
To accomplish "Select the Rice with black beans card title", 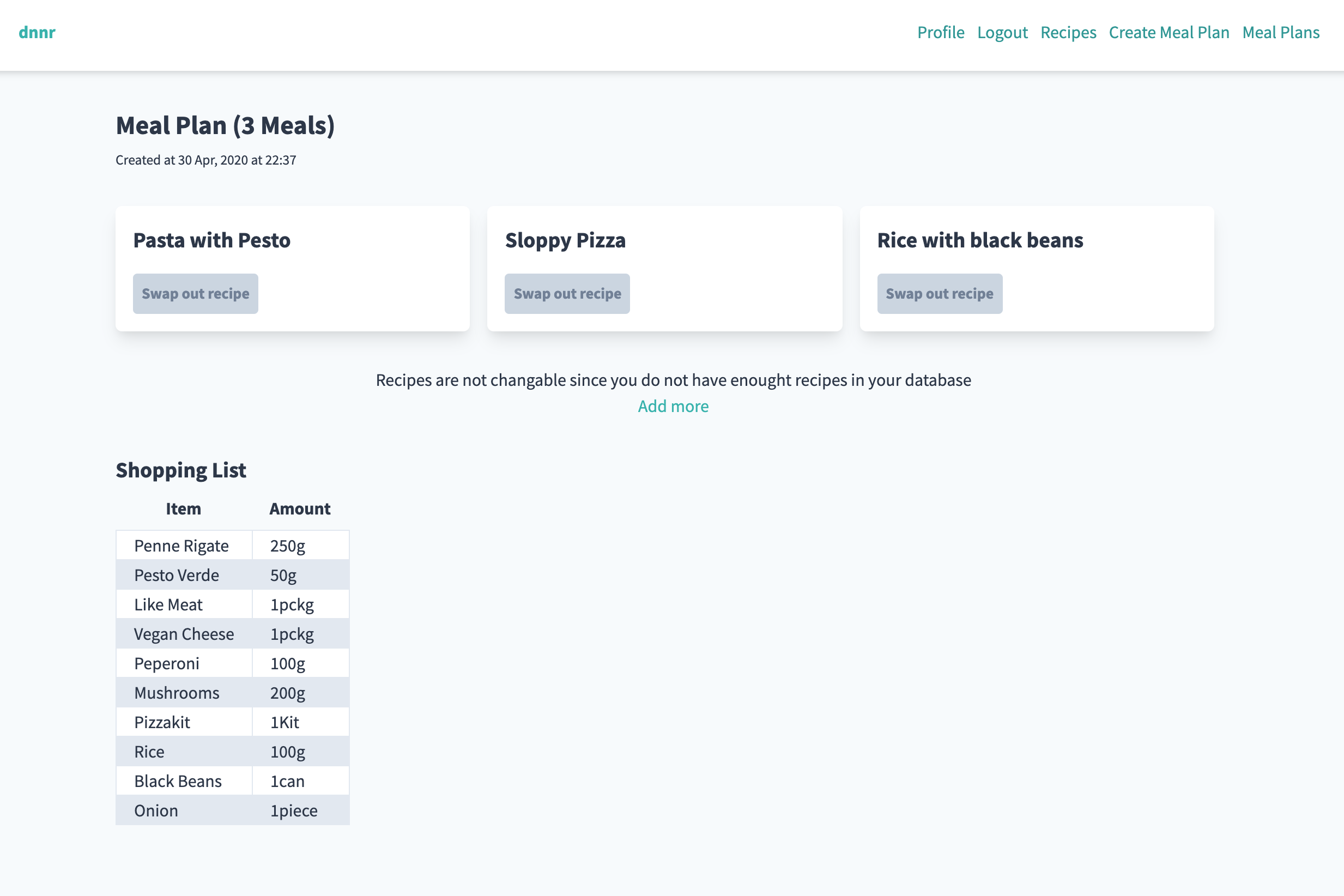I will click(x=980, y=240).
